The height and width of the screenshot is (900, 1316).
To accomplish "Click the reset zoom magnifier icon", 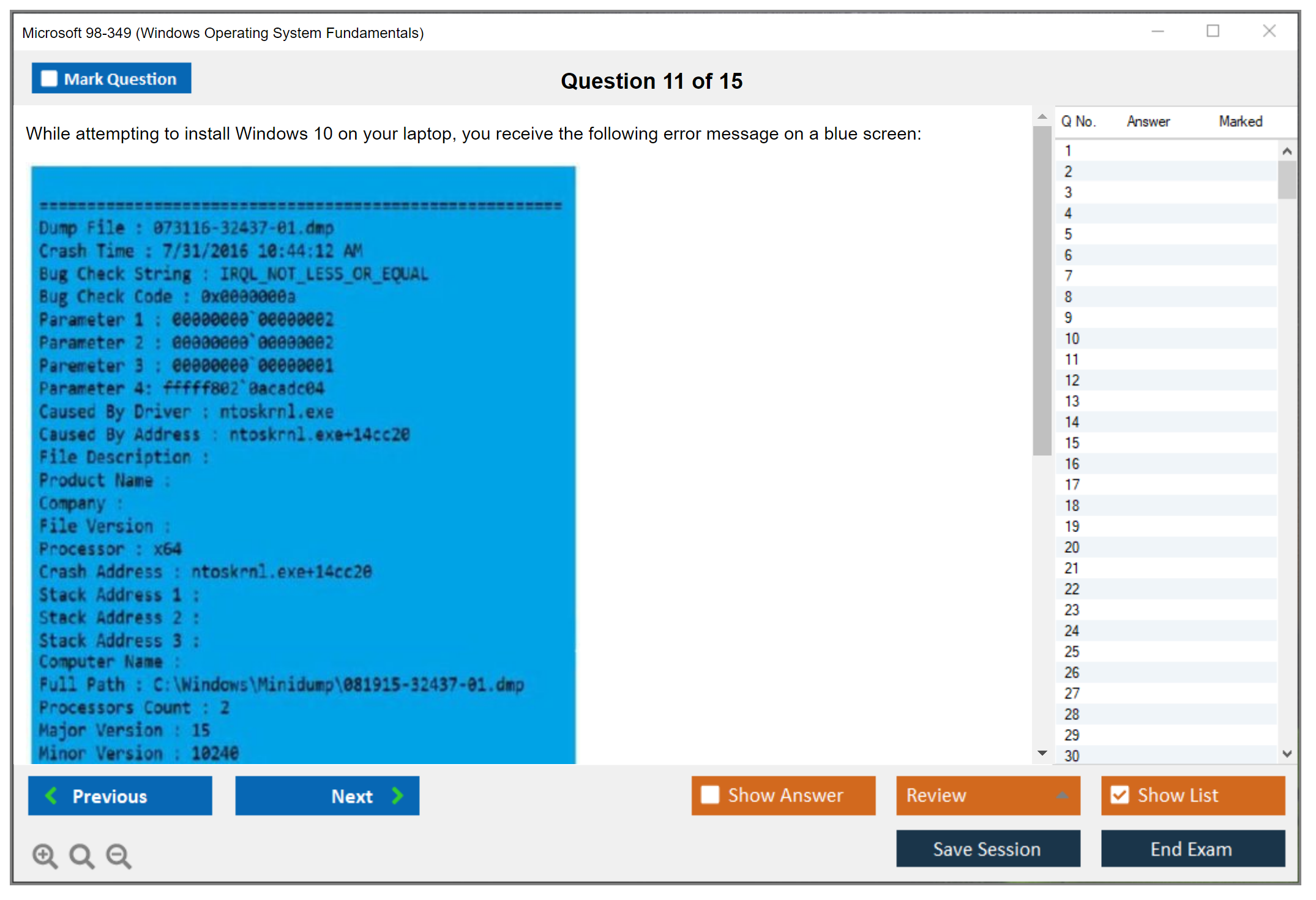I will coord(81,855).
